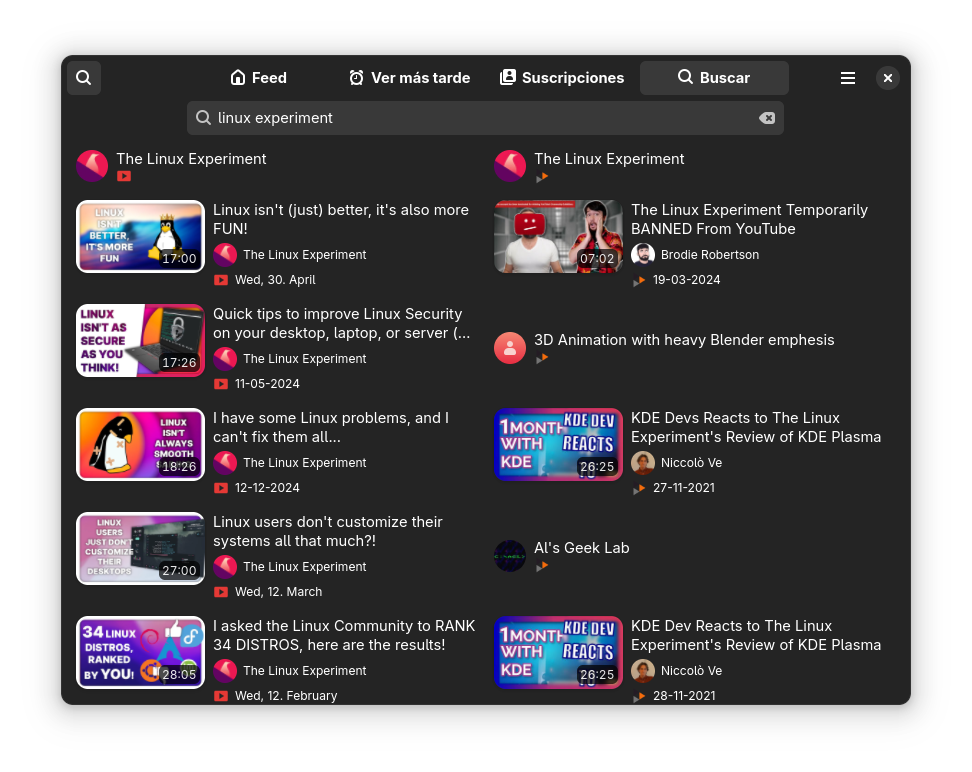Click The Linux Experiment YouTube channel avatar

(92, 166)
